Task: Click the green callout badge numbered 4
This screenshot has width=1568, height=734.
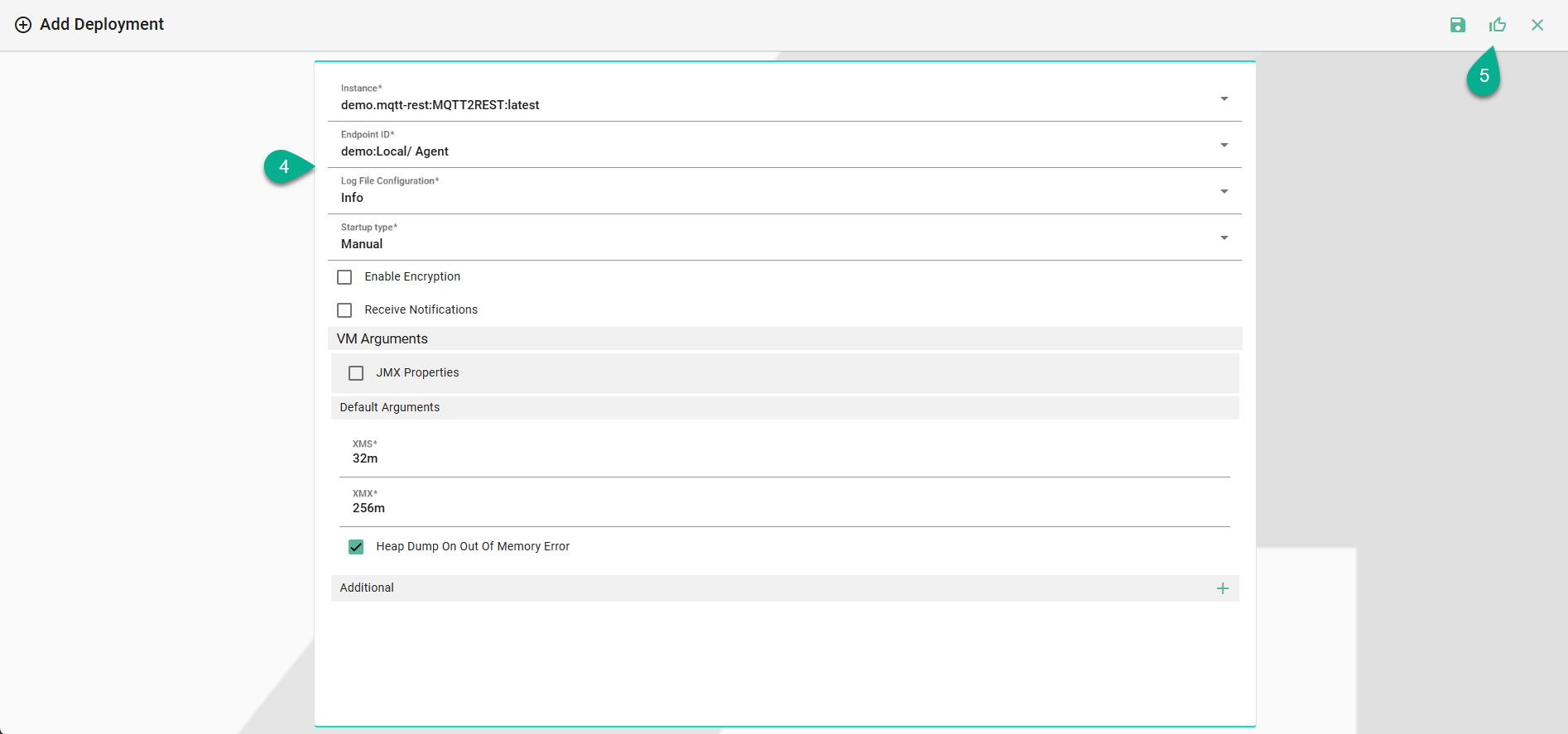Action: 284,167
